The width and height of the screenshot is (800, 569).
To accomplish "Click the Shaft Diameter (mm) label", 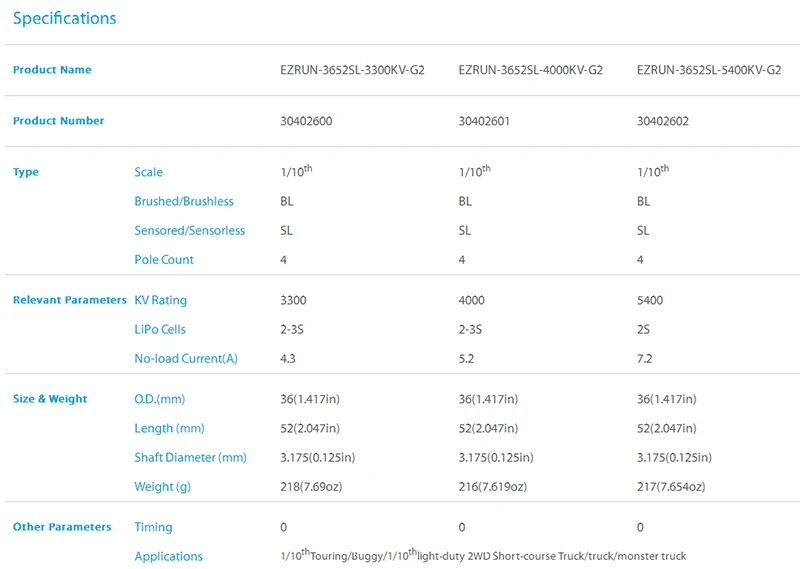I will 190,457.
